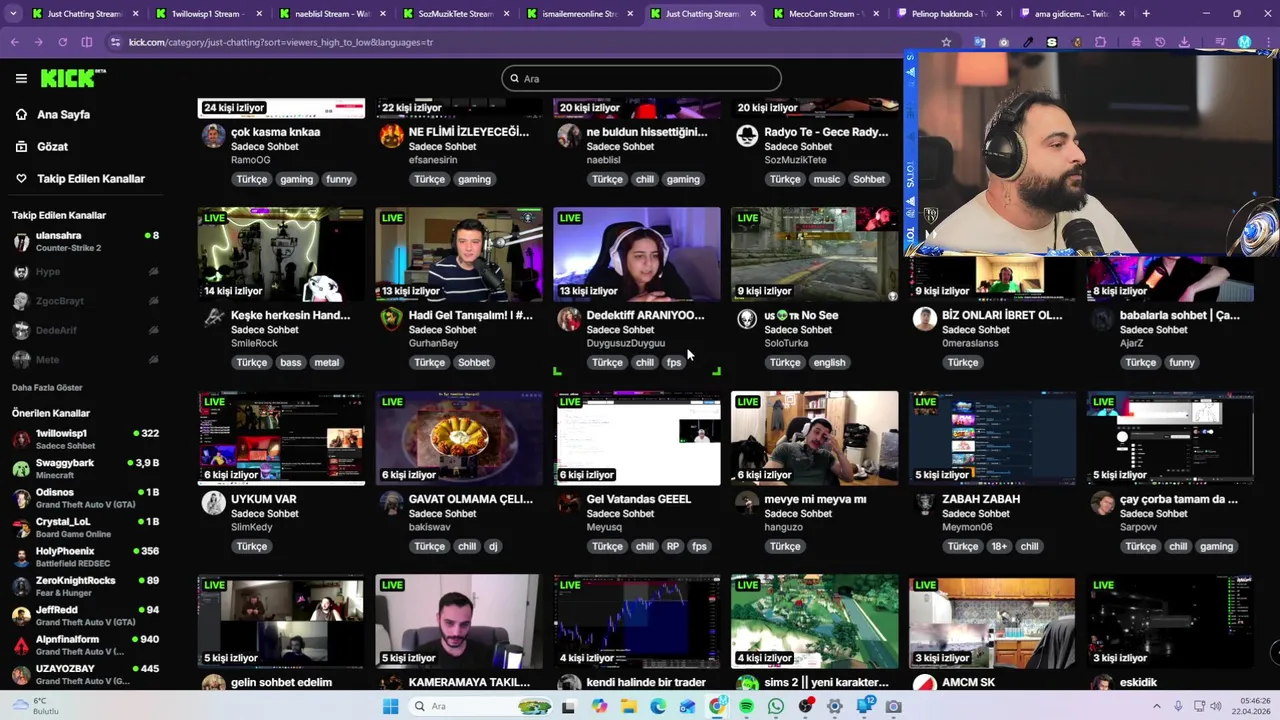Open the weather widget on taskbar

click(35, 706)
